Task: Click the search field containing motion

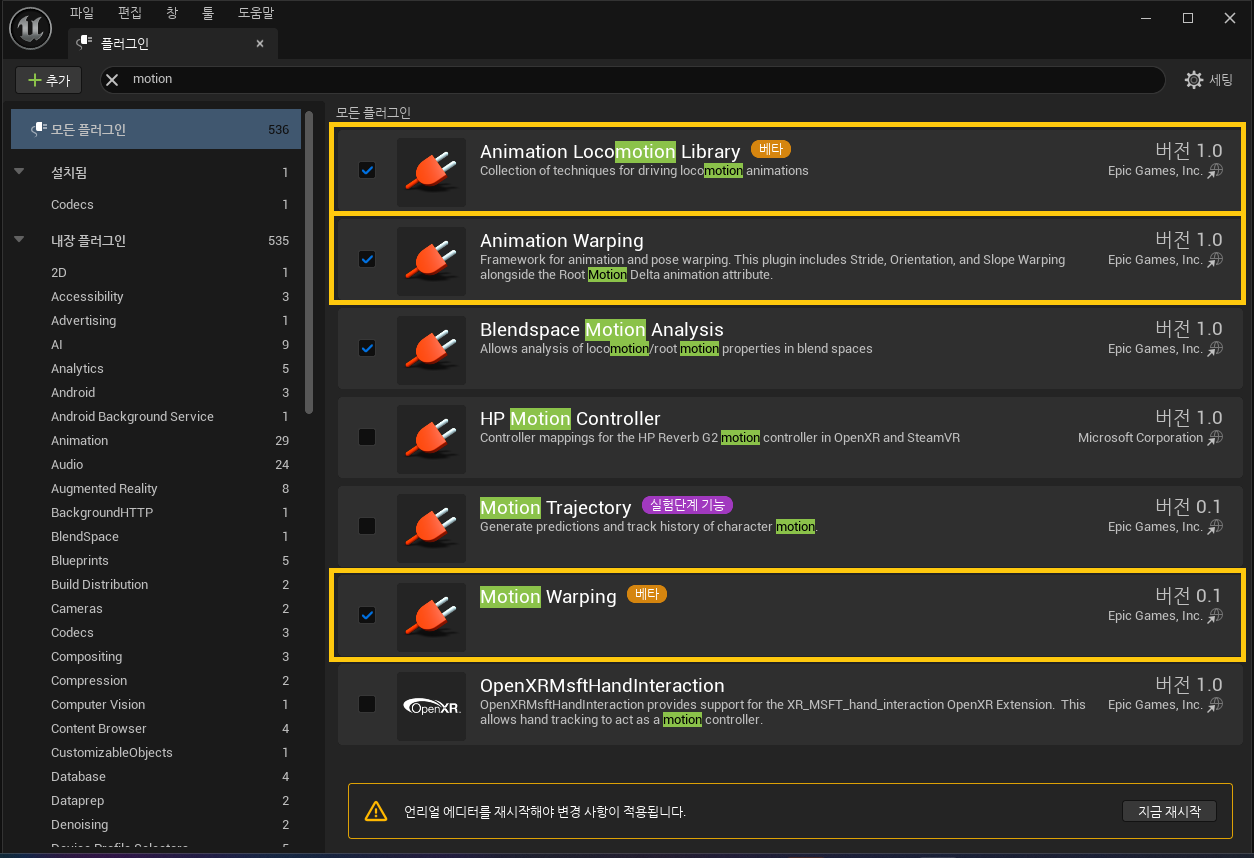Action: (633, 80)
